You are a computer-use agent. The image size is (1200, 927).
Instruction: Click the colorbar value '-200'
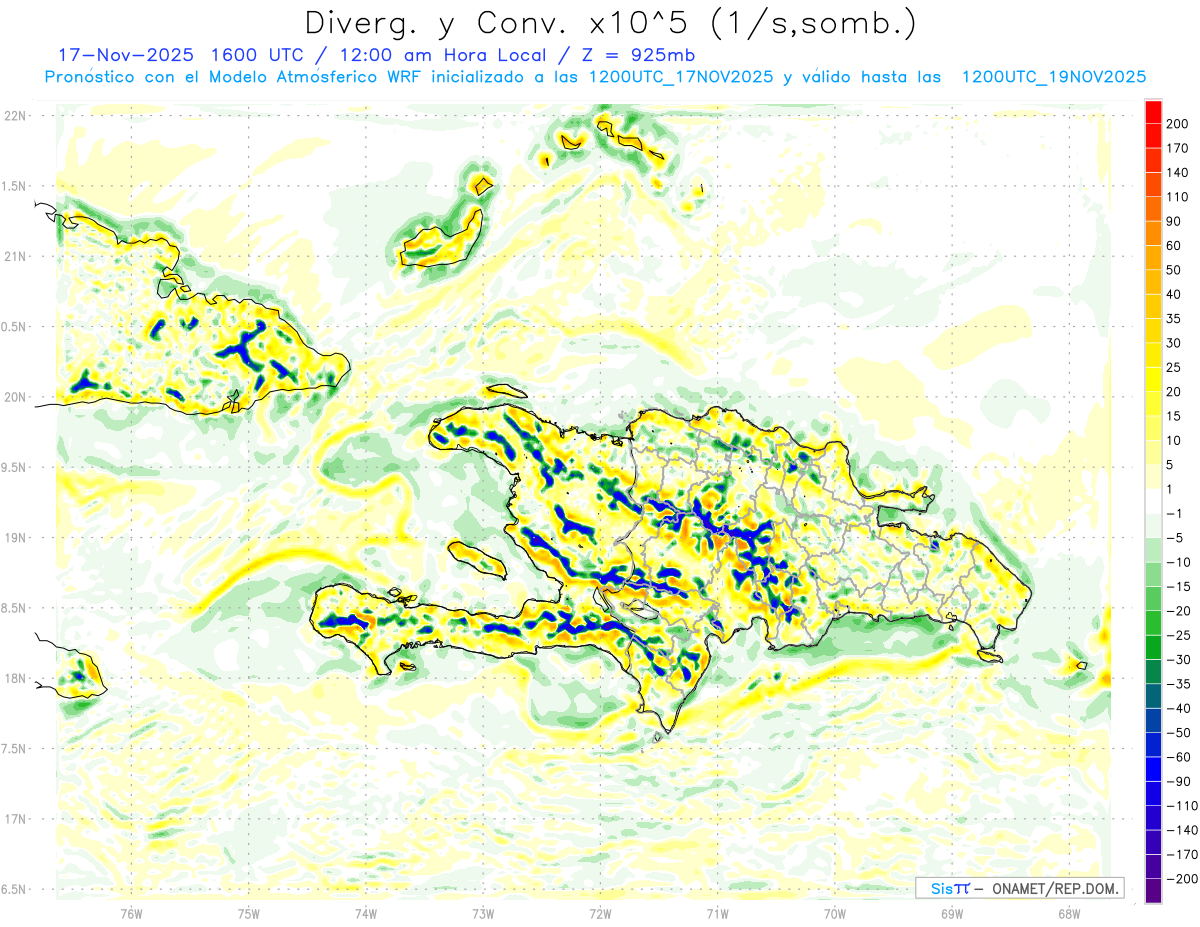tap(1182, 879)
